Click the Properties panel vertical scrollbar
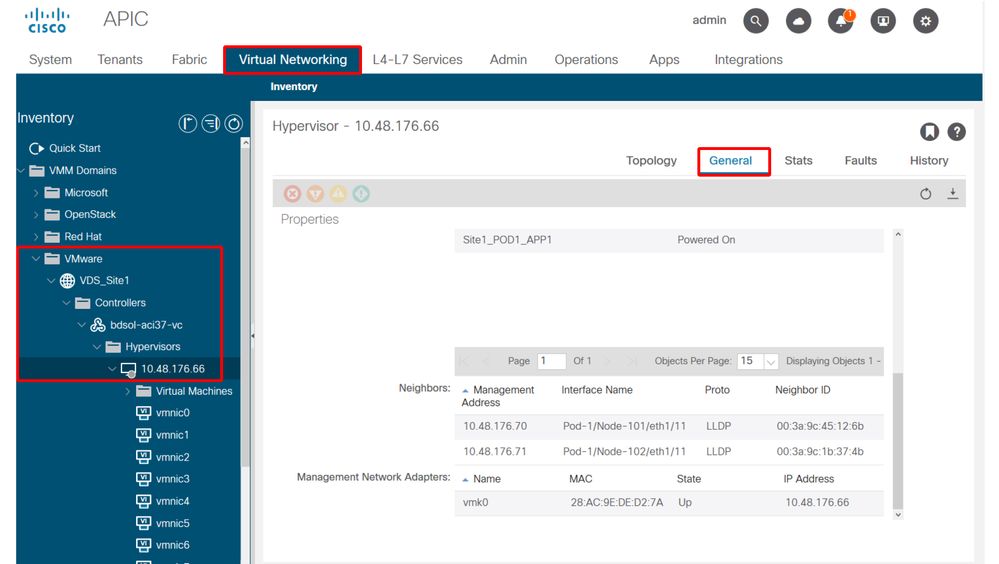The image size is (999, 564). tap(898, 440)
